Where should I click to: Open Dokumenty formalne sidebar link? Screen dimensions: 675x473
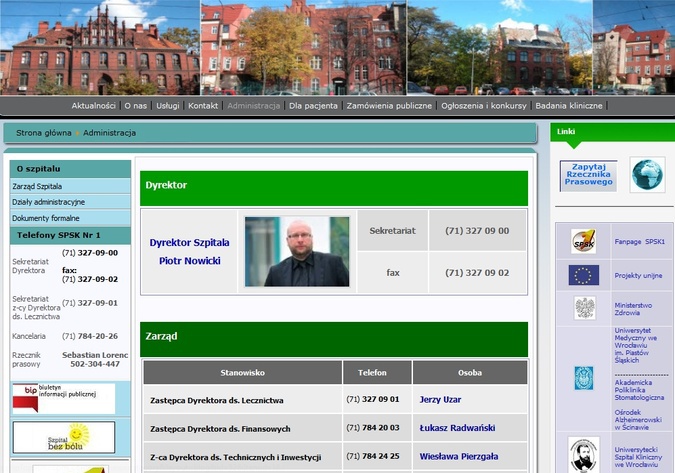coord(70,218)
